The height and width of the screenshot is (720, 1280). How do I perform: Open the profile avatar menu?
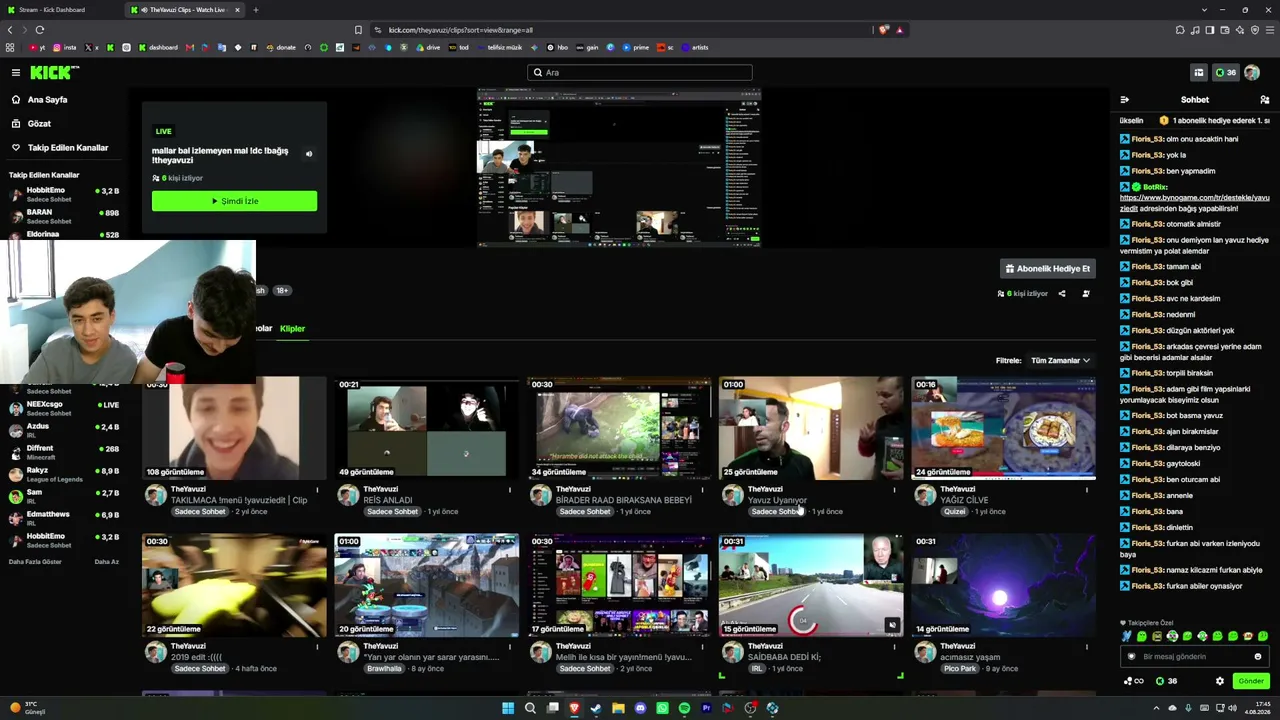[x=1252, y=72]
